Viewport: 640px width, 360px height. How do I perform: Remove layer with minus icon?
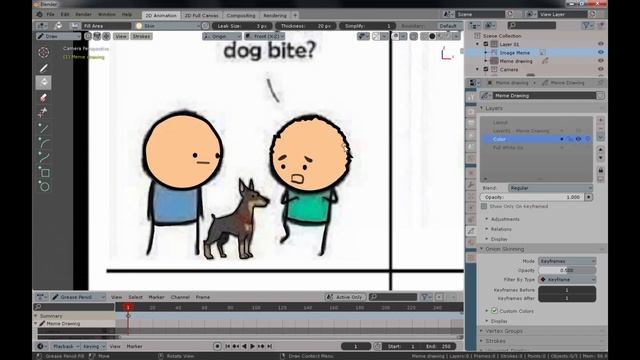click(x=600, y=129)
